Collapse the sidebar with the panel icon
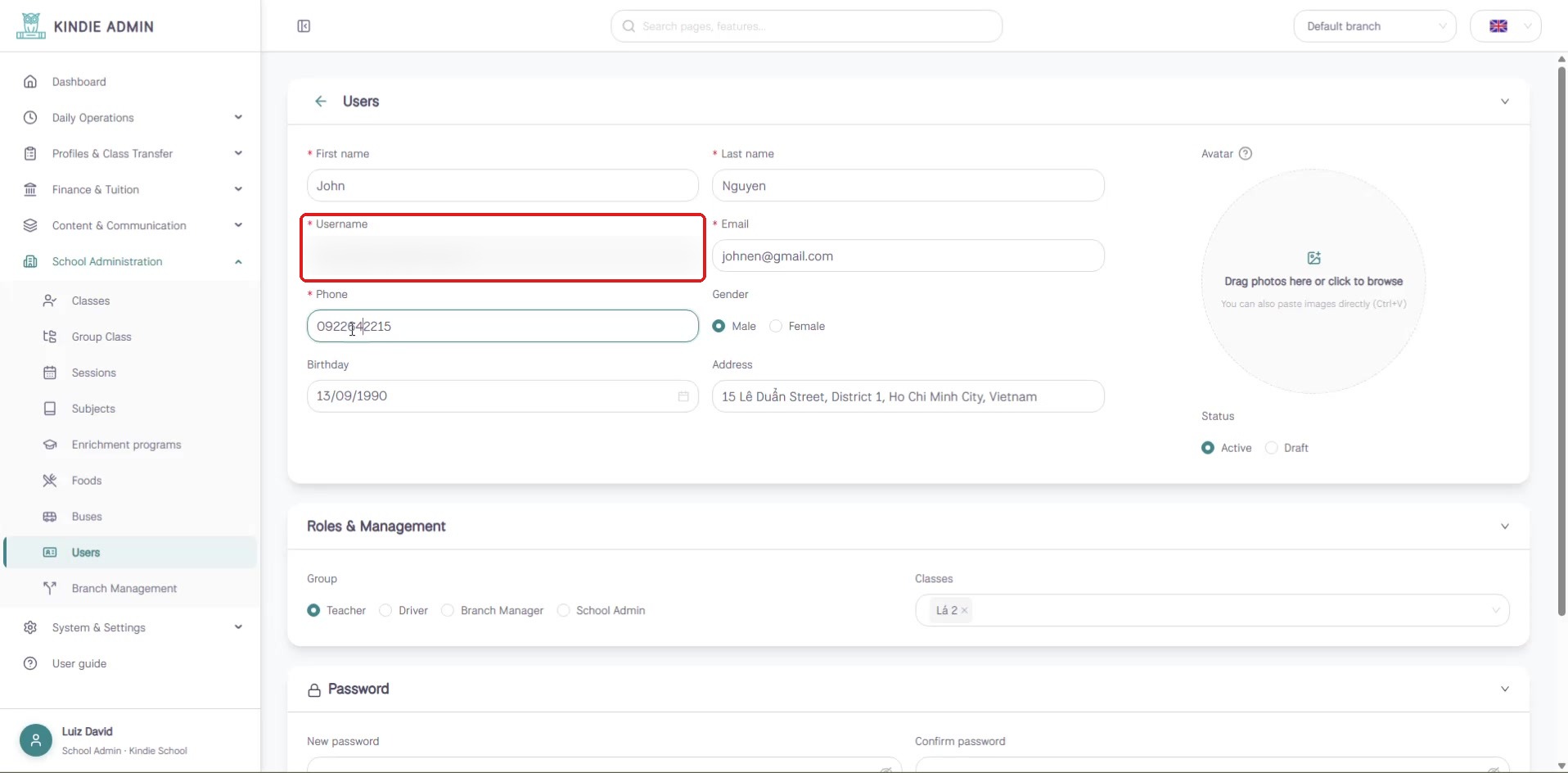The width and height of the screenshot is (1568, 773). click(x=304, y=26)
